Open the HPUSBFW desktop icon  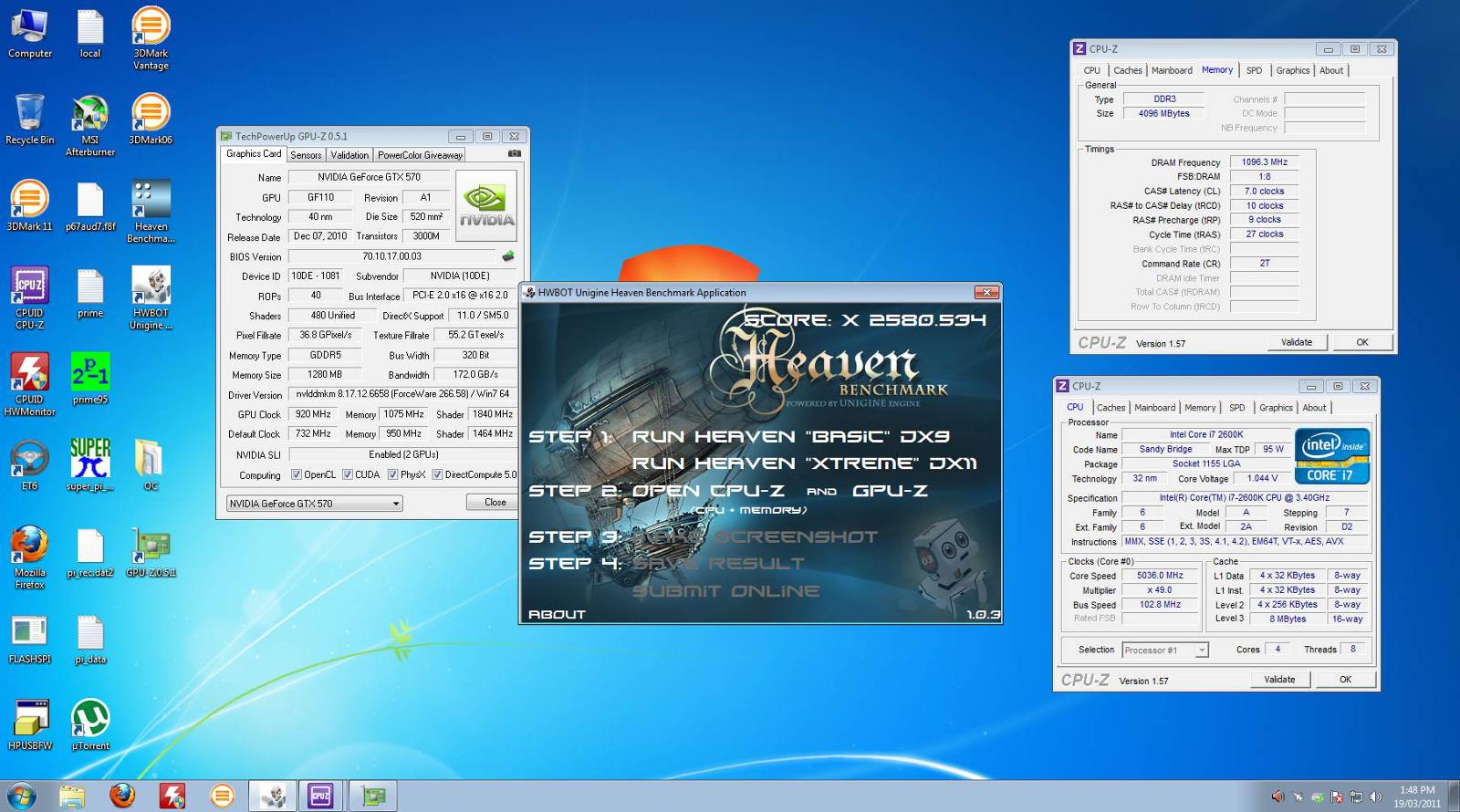pyautogui.click(x=29, y=725)
